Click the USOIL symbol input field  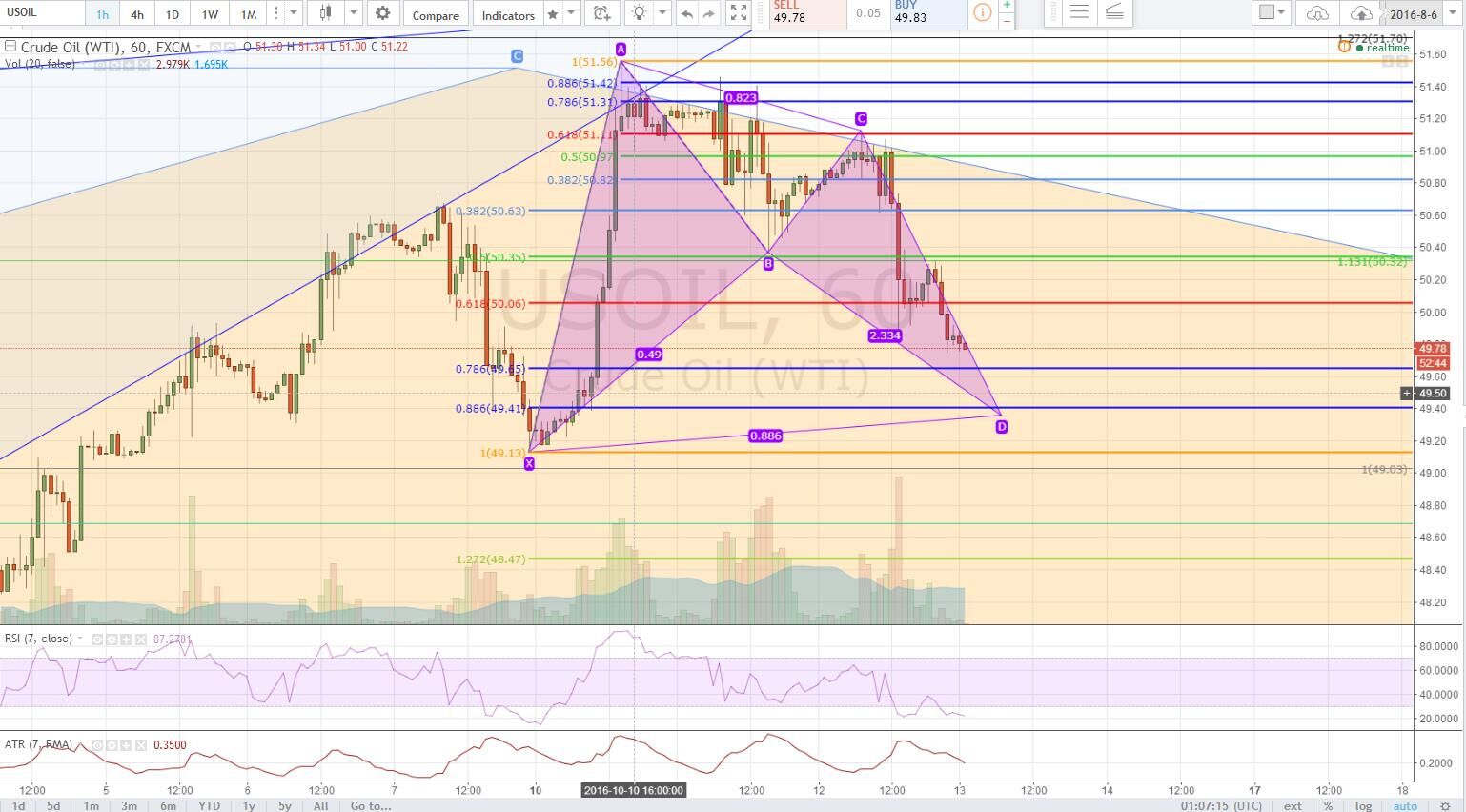point(42,14)
